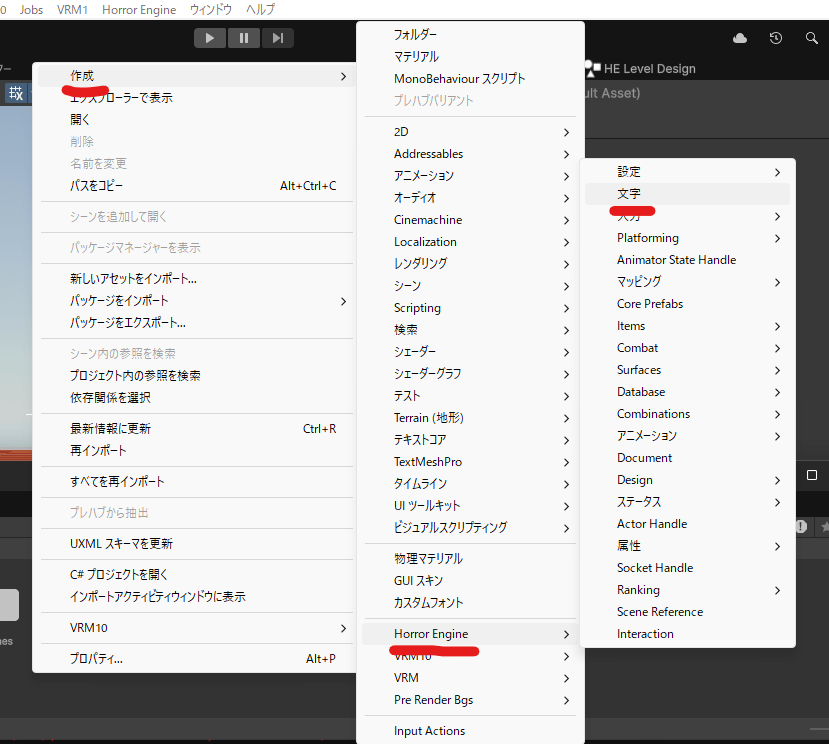Open the ウィンドウ menu
The width and height of the screenshot is (829, 744).
tap(211, 10)
